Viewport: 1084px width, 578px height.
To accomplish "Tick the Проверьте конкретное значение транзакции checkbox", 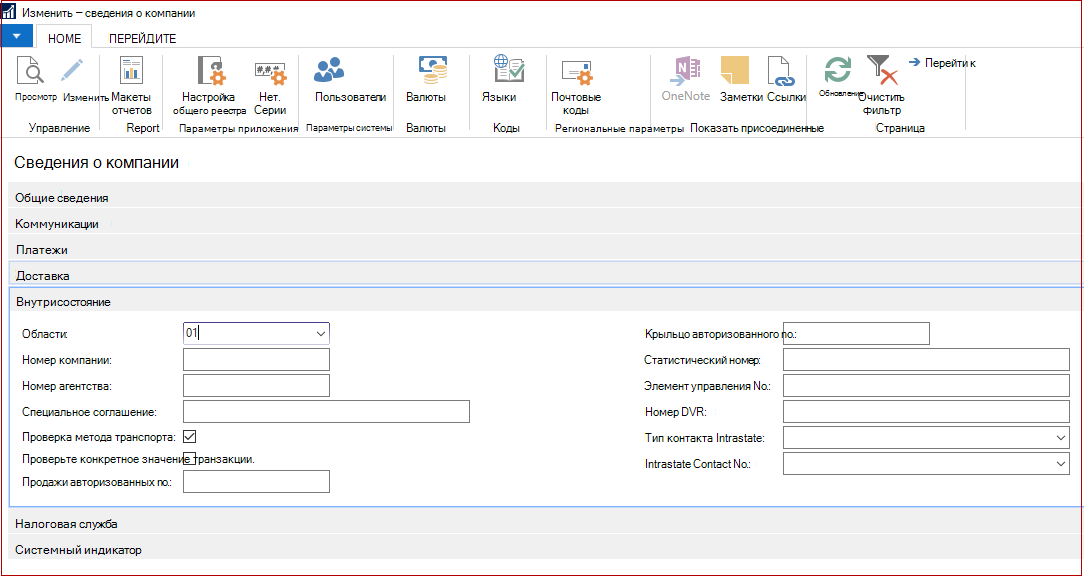I will [190, 458].
